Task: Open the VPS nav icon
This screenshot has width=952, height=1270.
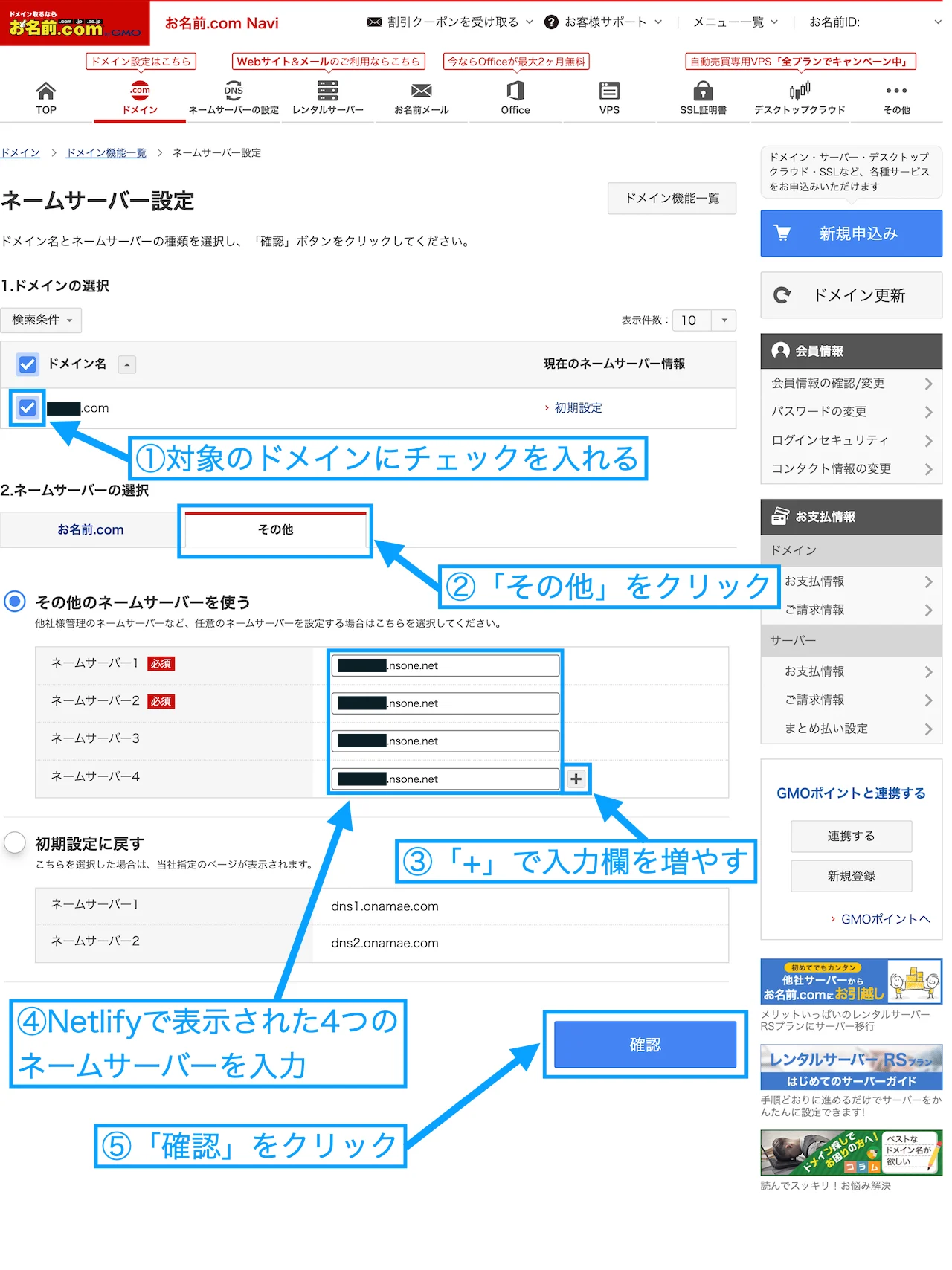Action: click(x=609, y=91)
